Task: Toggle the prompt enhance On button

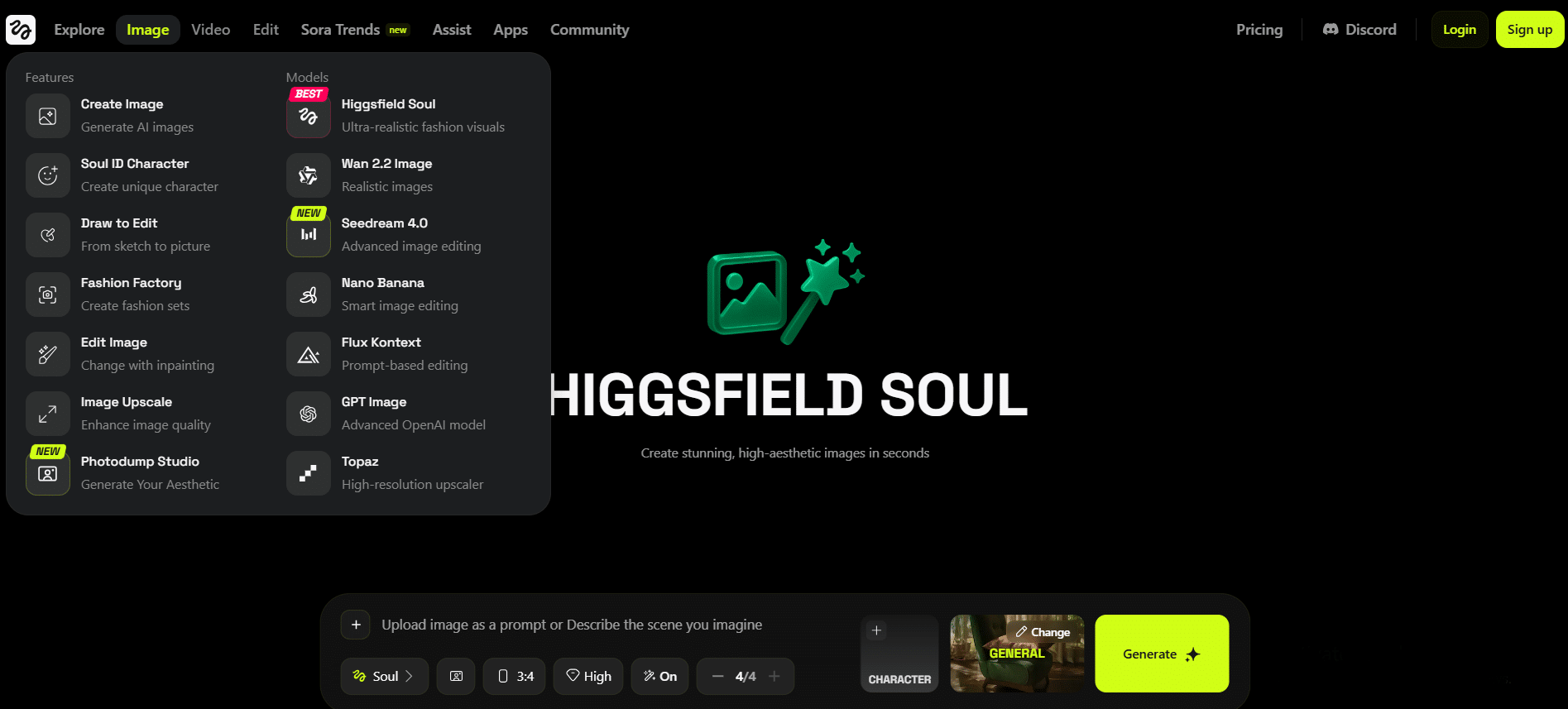Action: (x=659, y=676)
